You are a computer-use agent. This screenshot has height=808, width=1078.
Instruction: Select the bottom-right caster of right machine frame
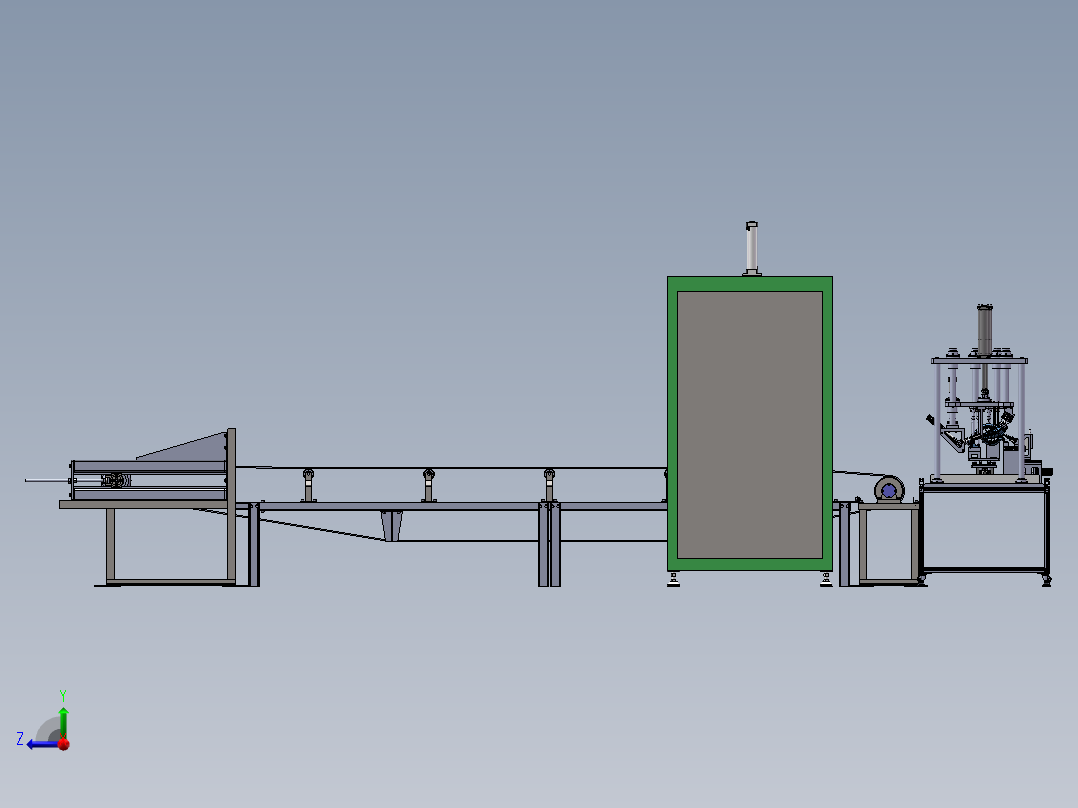(x=1046, y=580)
